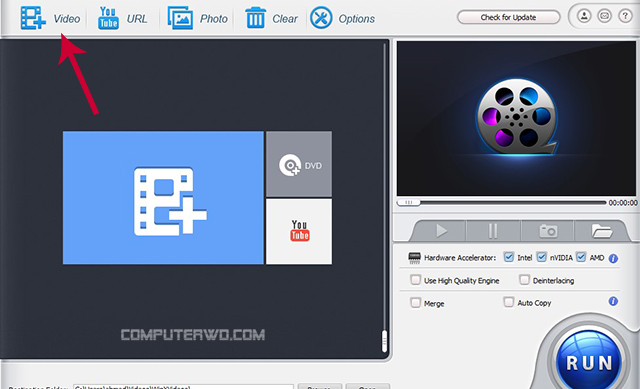
Task: Add a video file via Video button
Action: pyautogui.click(x=50, y=18)
